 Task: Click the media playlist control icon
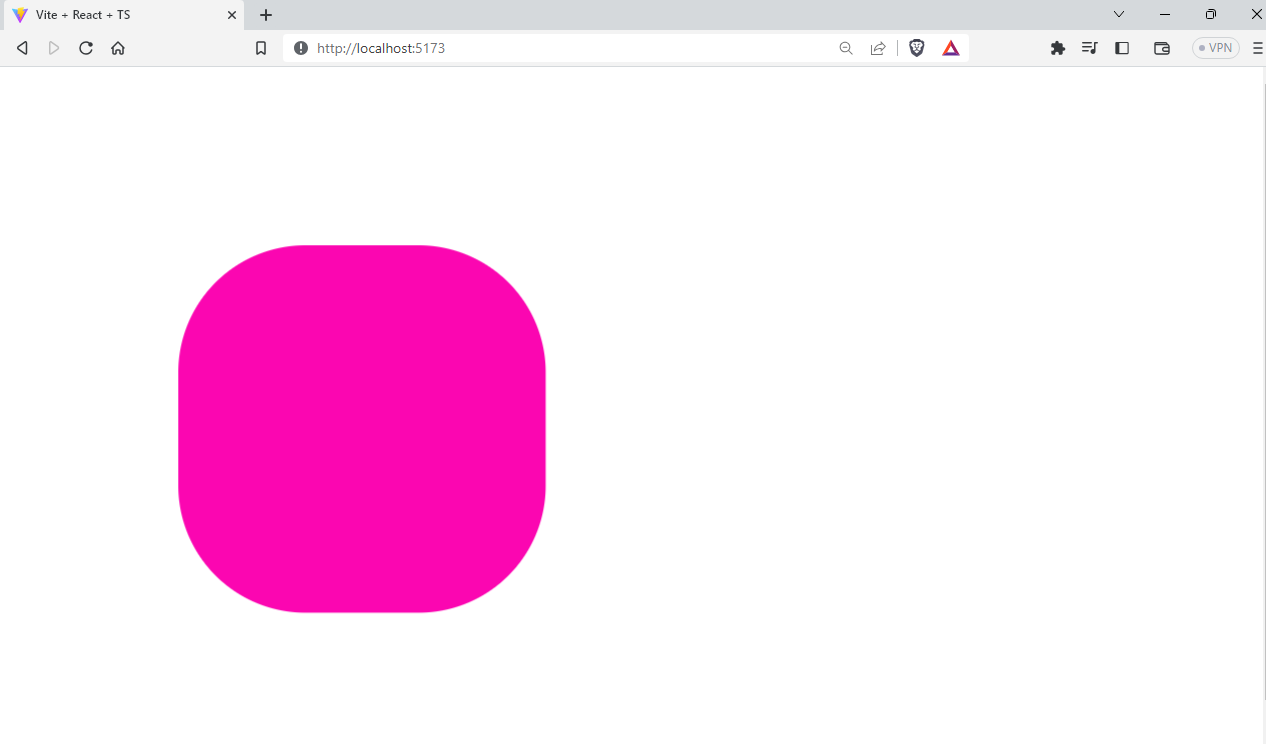pyautogui.click(x=1090, y=48)
